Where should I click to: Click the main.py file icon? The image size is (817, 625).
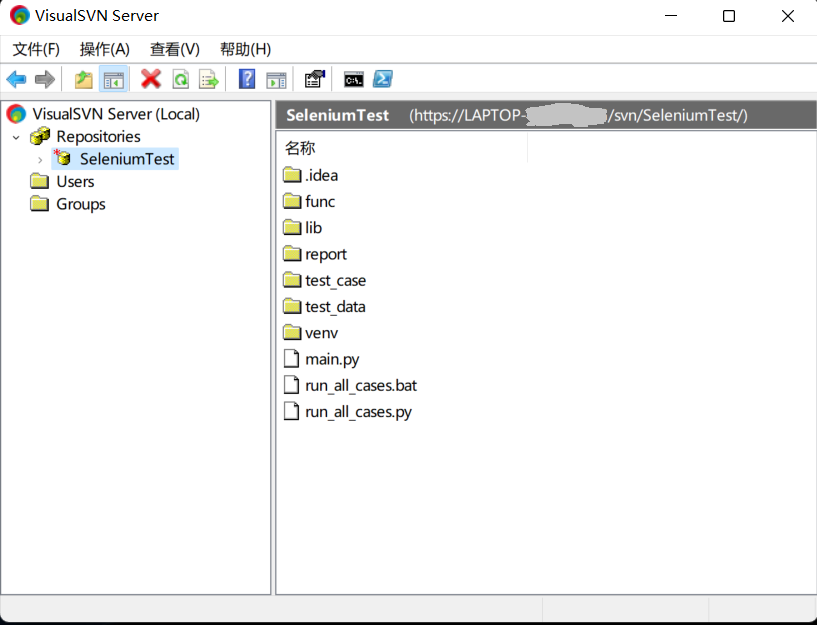tap(292, 358)
